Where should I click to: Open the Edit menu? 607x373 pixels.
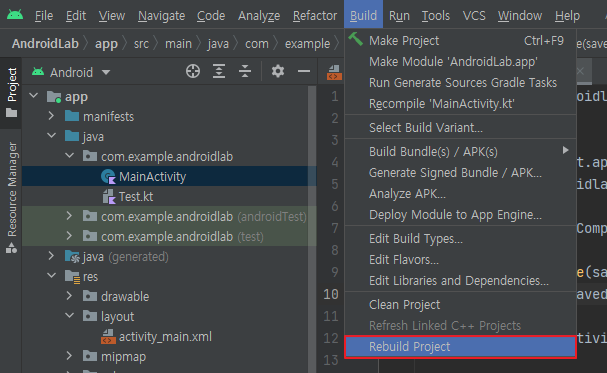point(75,16)
